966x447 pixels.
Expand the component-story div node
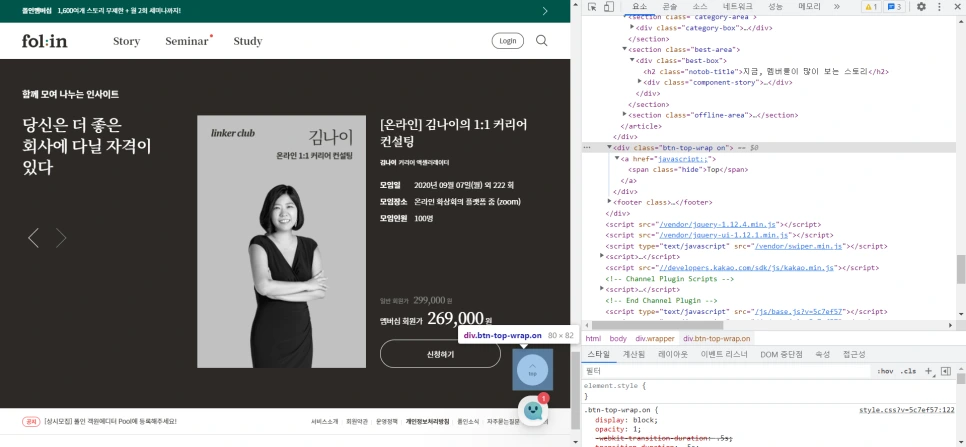tap(639, 82)
